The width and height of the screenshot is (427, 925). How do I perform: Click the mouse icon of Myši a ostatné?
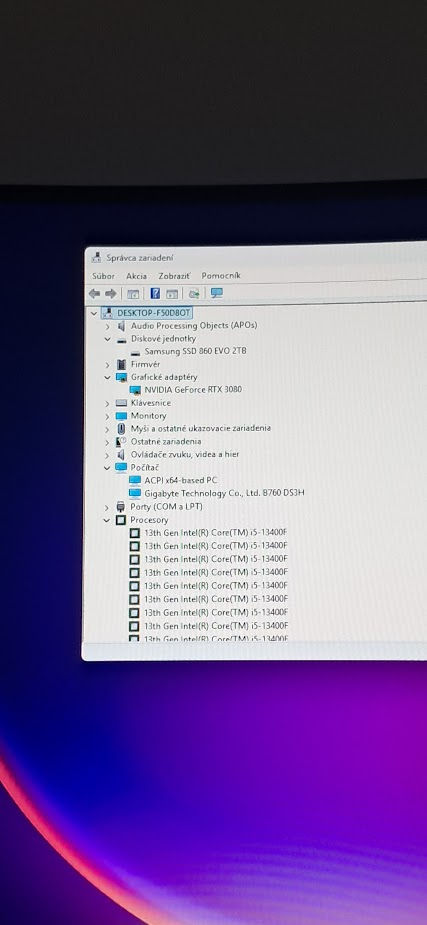click(121, 429)
